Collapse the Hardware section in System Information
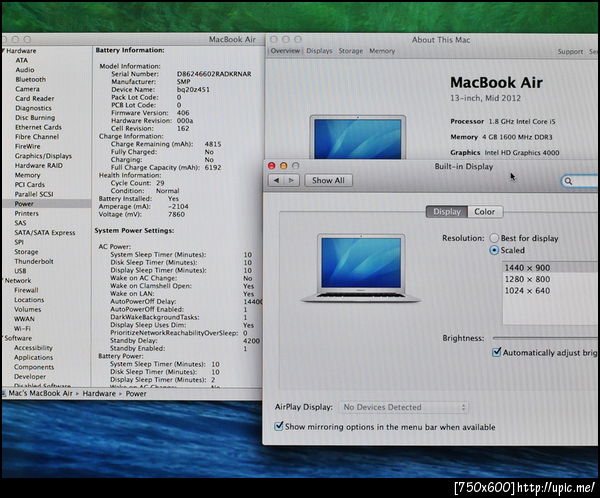The image size is (600, 498). 3,51
